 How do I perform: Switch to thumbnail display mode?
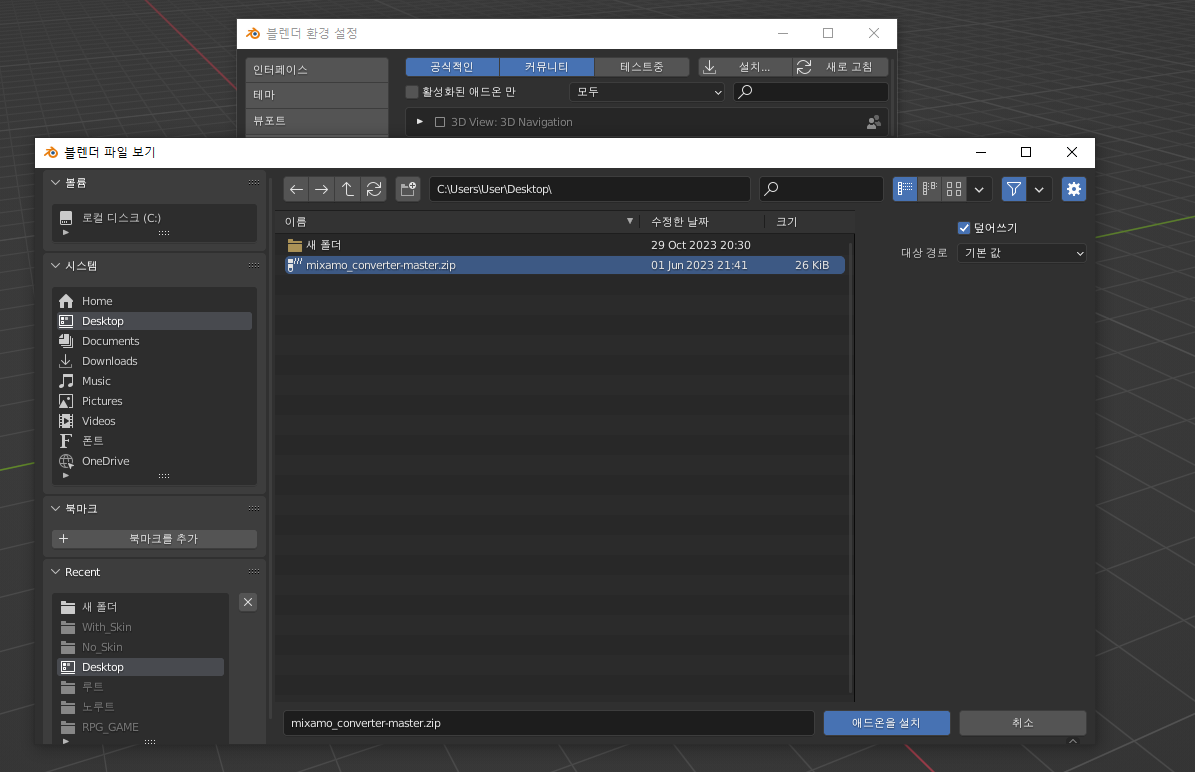[x=953, y=189]
